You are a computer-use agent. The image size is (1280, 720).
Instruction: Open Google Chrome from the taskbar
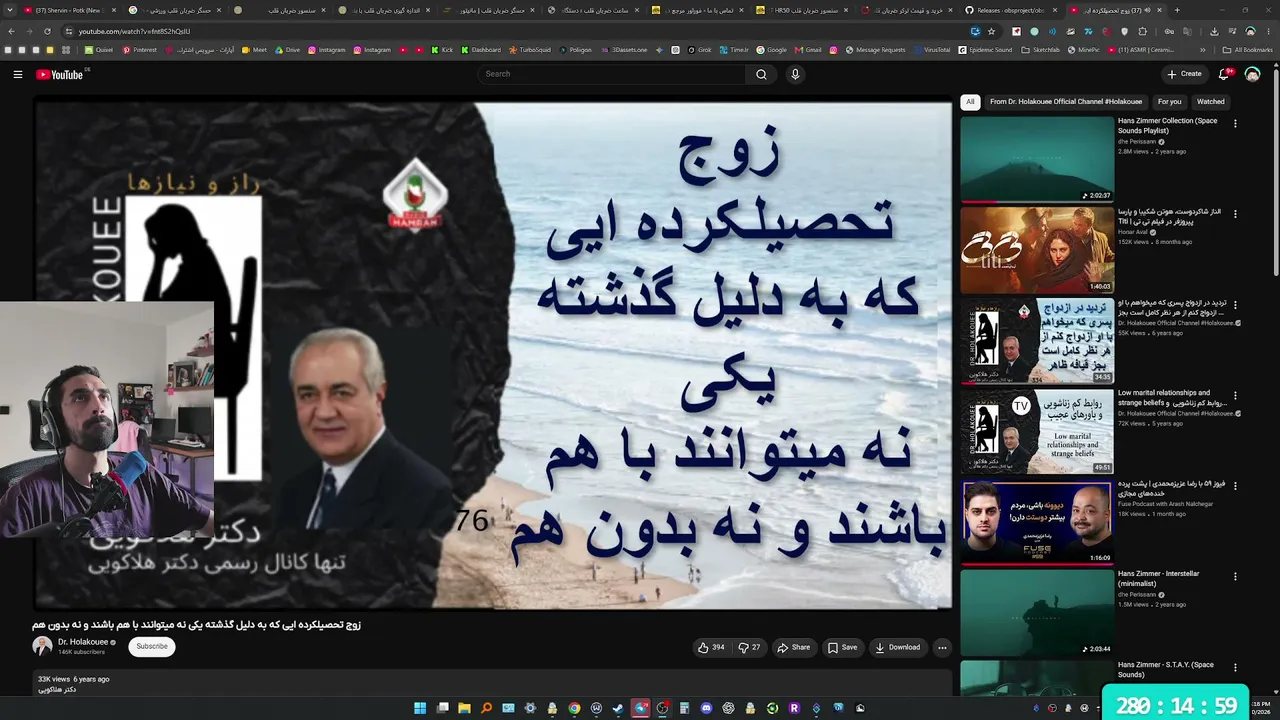pyautogui.click(x=574, y=708)
